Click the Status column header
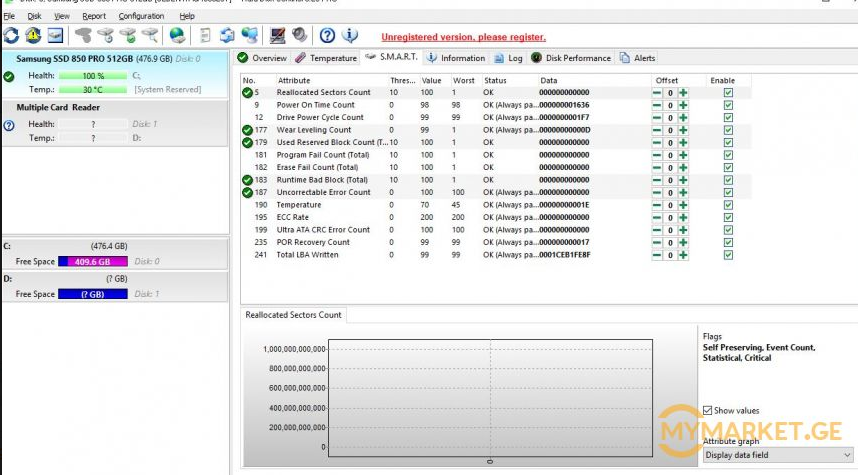858x475 pixels. point(510,80)
